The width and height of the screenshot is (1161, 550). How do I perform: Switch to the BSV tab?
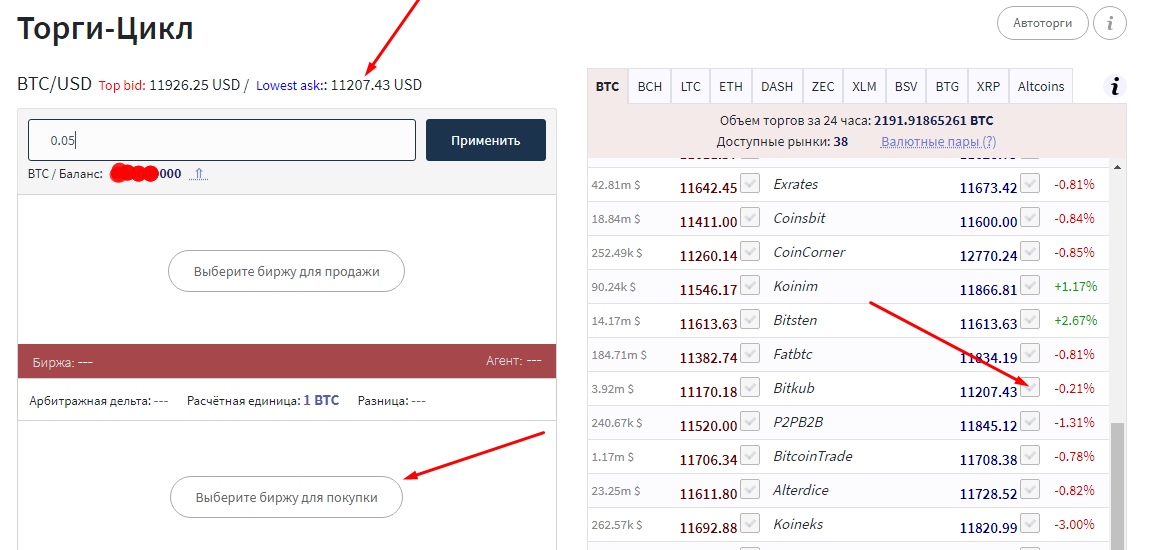pyautogui.click(x=906, y=87)
